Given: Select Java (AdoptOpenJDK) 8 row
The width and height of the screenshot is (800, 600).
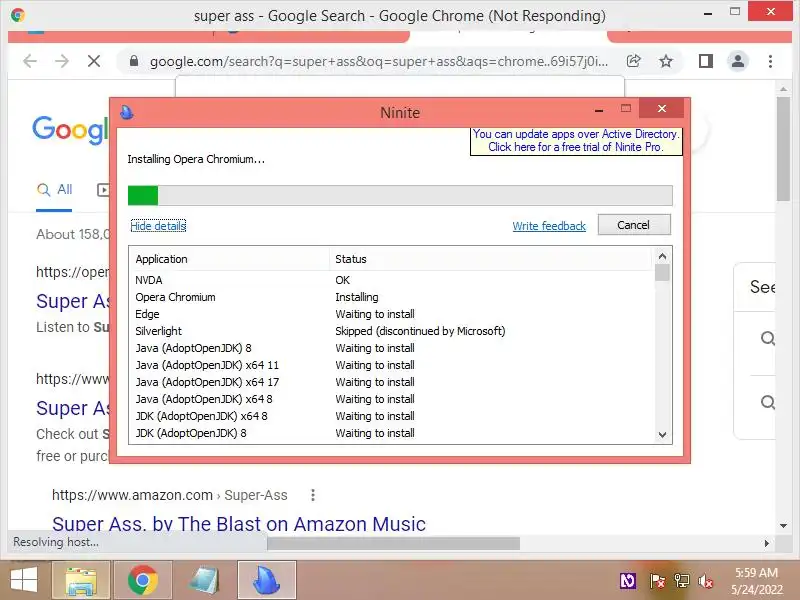Looking at the screenshot, I should click(x=391, y=348).
